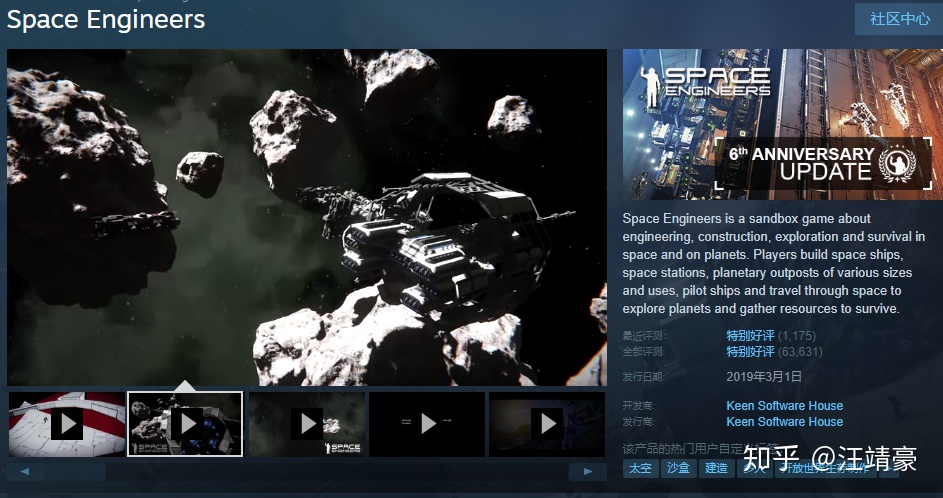Play the first red-and-white ship video thumbnail
The height and width of the screenshot is (498, 943).
click(67, 424)
